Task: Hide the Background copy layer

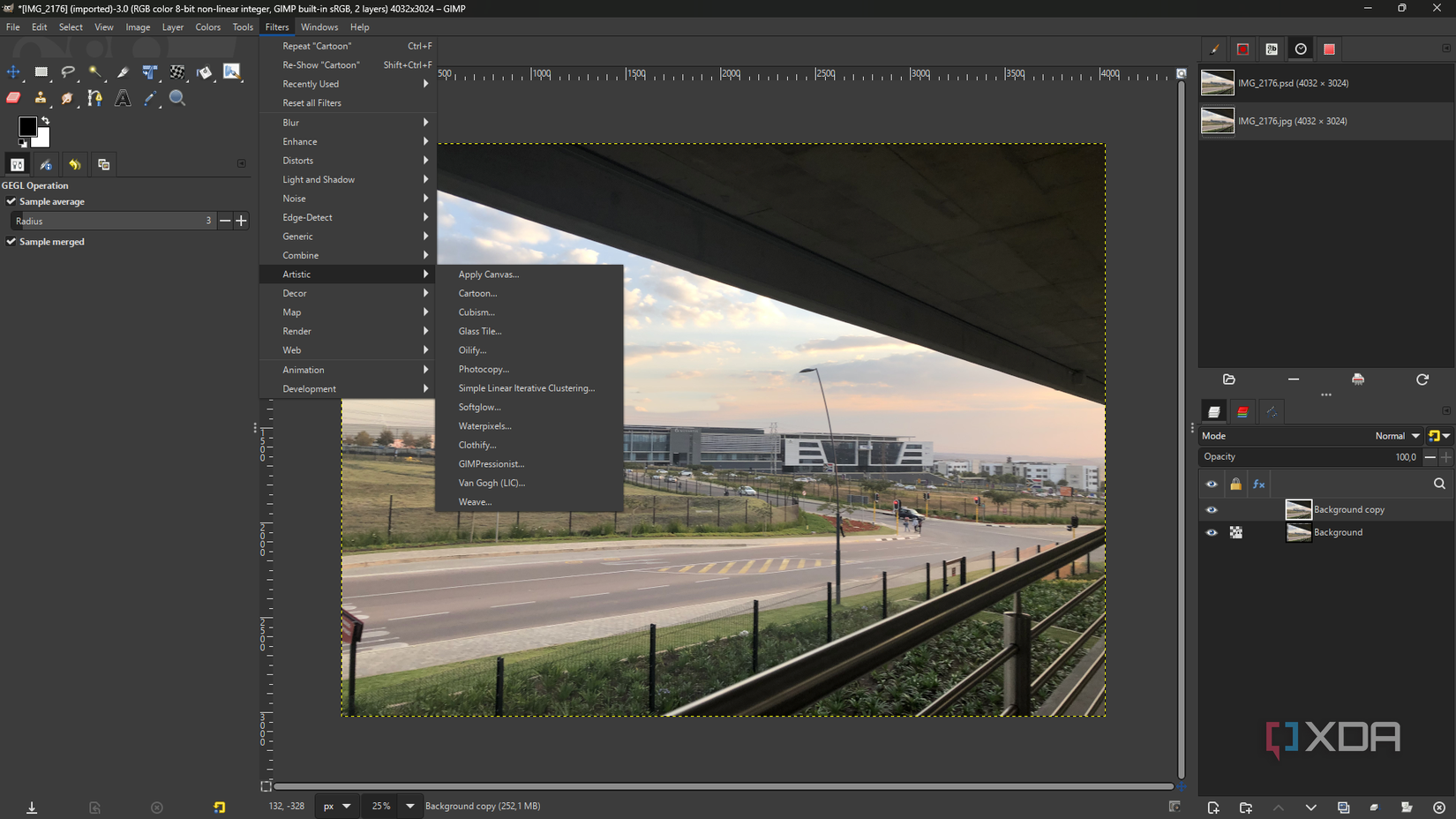Action: (x=1212, y=509)
